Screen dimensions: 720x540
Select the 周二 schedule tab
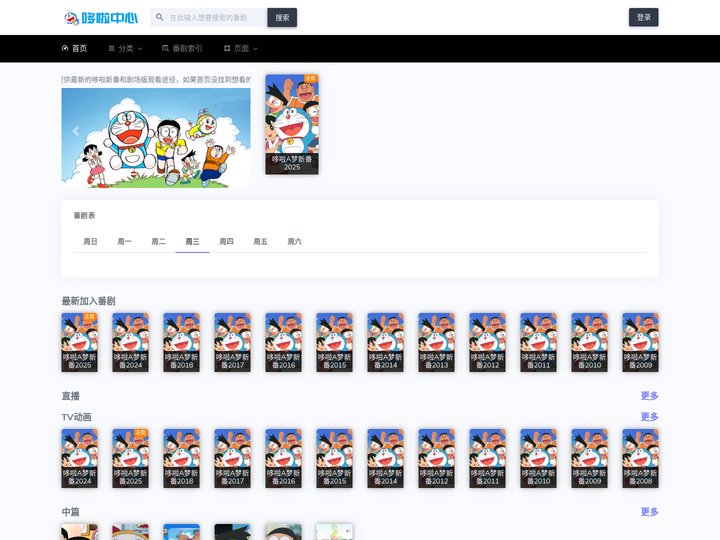point(158,242)
